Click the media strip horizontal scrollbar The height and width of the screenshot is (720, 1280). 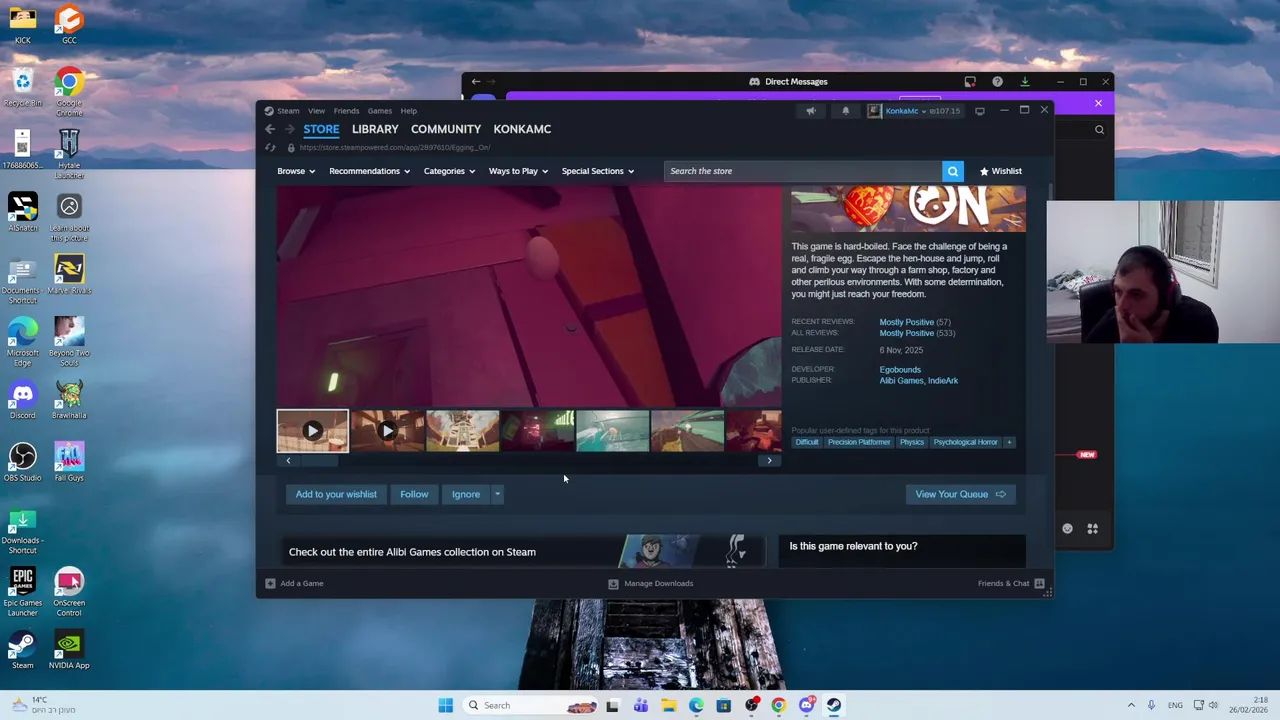click(x=529, y=461)
